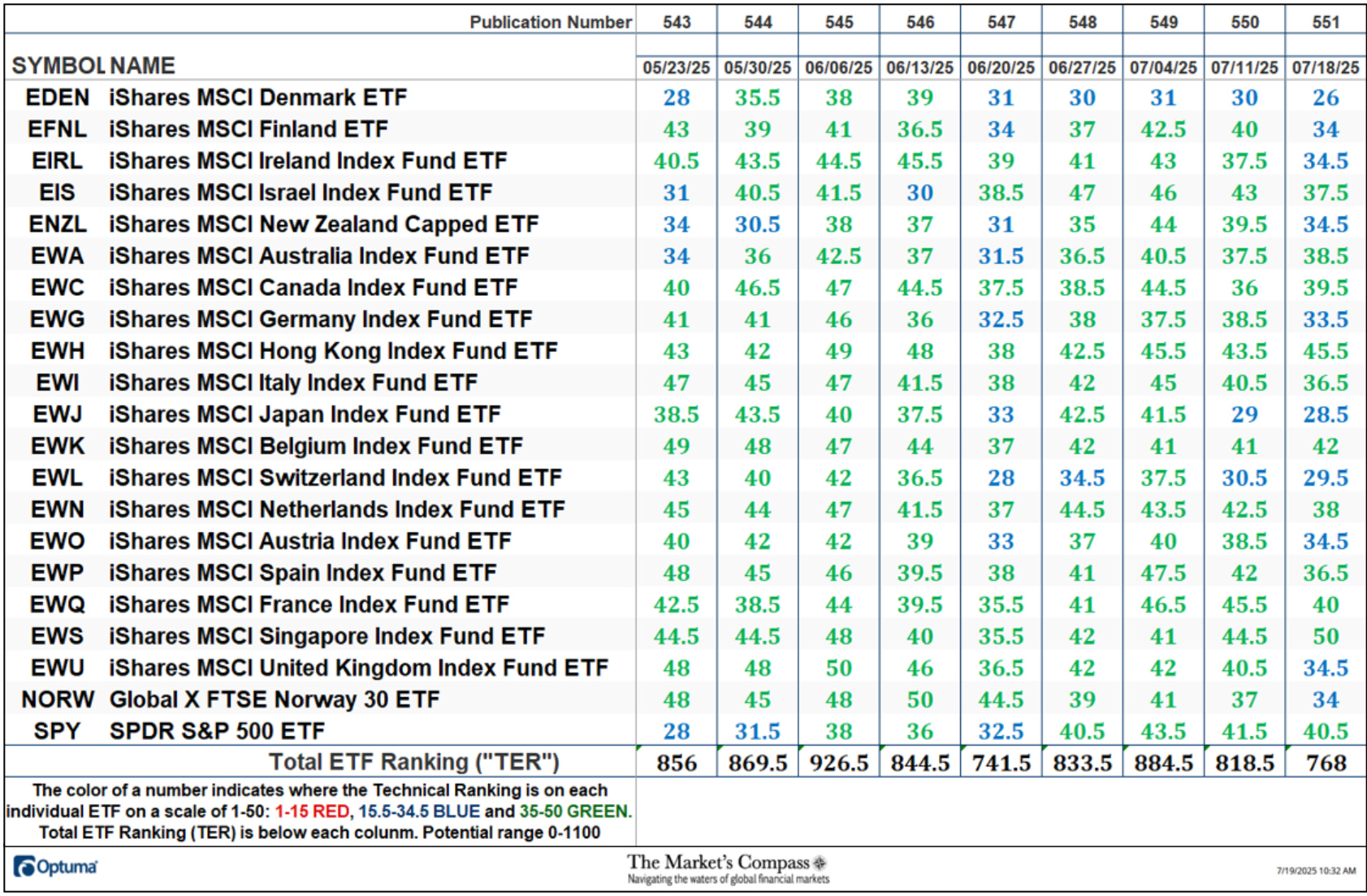This screenshot has height=896, width=1367.
Task: Click iShares MSCI Japan Index Fund ETF
Action: [305, 414]
